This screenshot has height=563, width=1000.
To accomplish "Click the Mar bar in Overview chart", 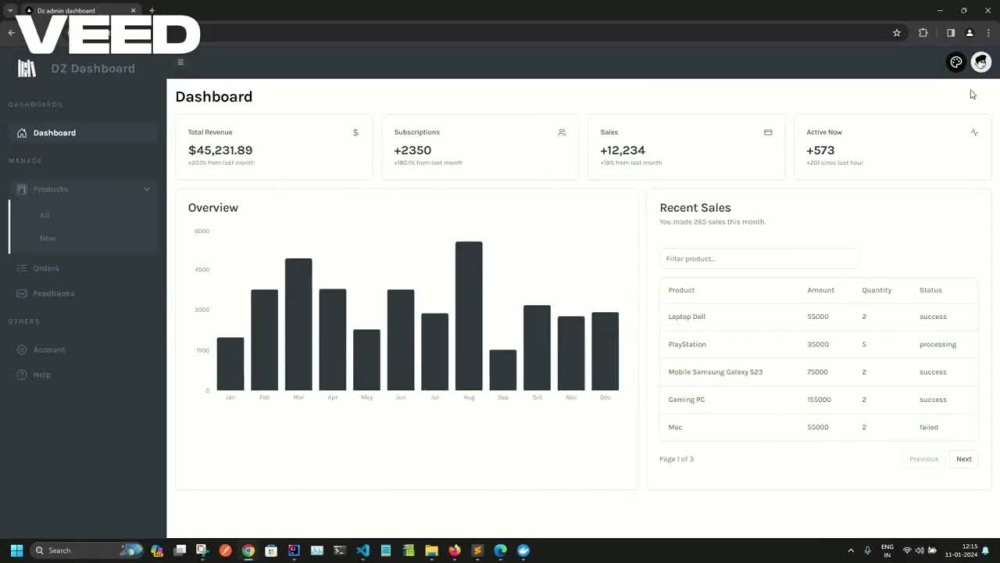I will tap(298, 324).
